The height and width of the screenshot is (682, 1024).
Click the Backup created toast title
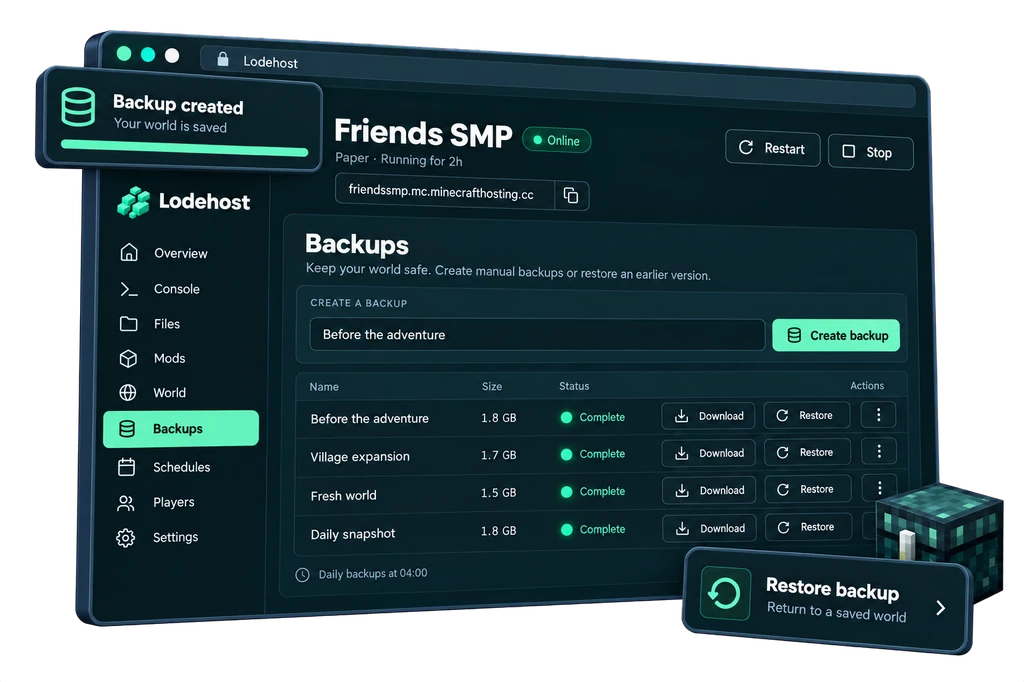click(x=178, y=105)
